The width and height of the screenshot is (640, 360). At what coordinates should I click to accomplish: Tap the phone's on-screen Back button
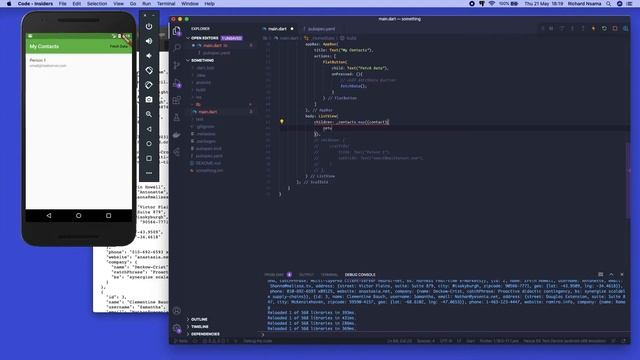point(49,216)
